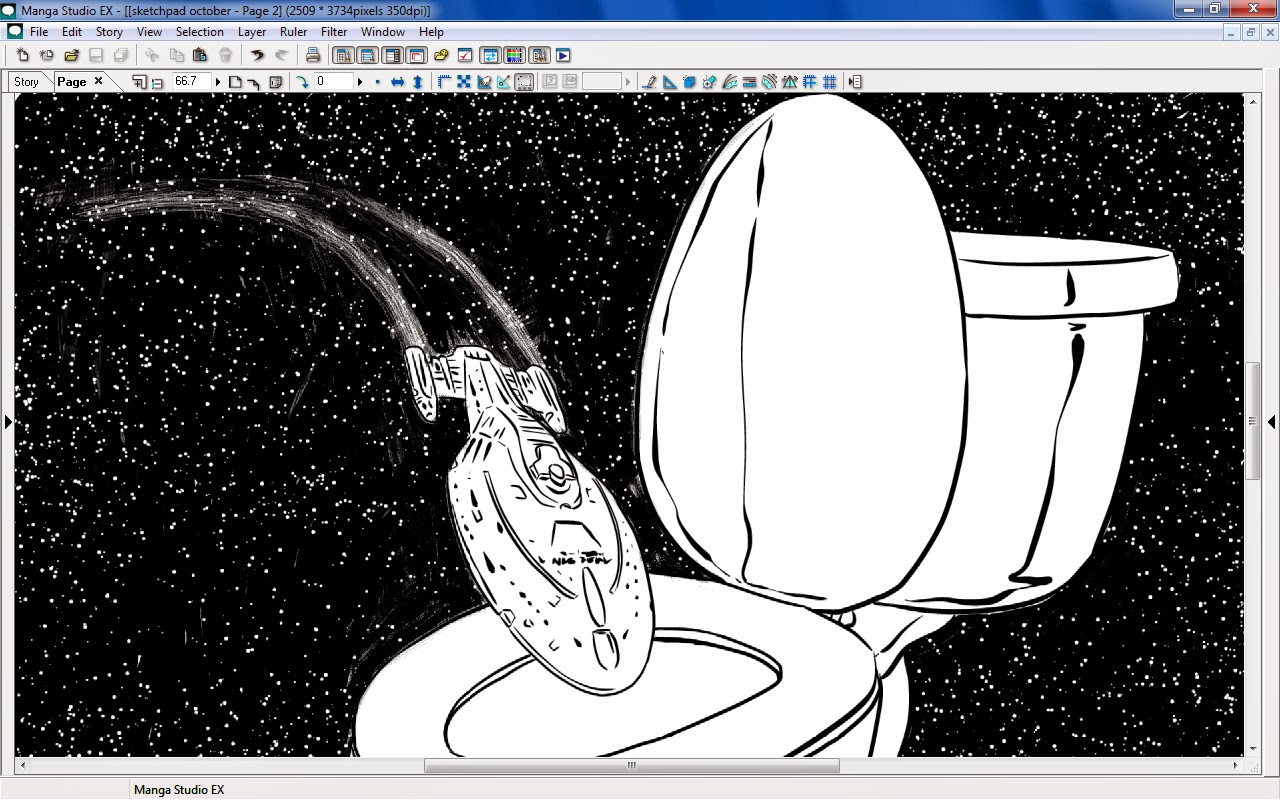Click the horizontal scrollbar thumb

click(x=632, y=766)
